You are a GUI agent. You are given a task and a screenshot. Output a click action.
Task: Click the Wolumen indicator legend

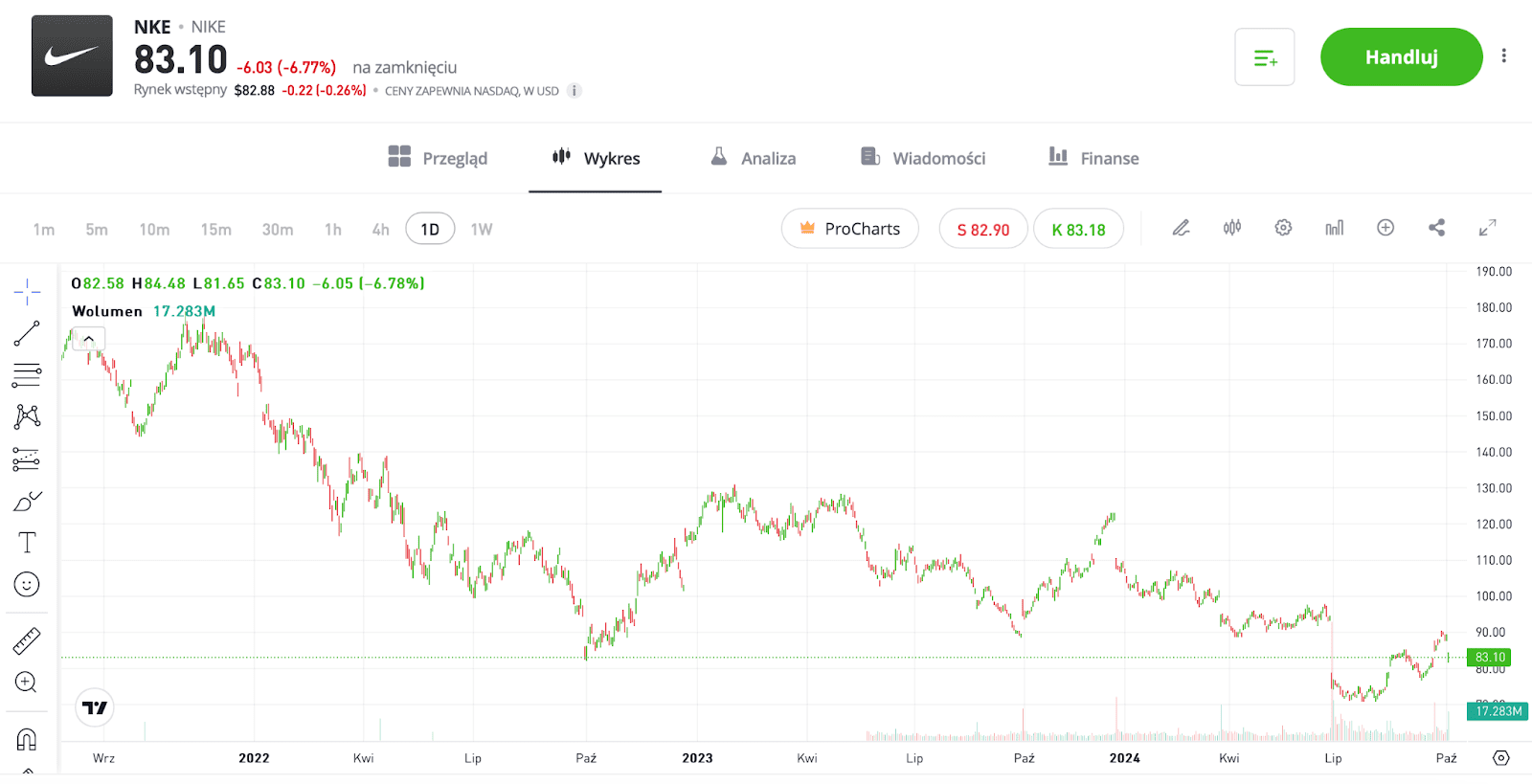point(144,311)
